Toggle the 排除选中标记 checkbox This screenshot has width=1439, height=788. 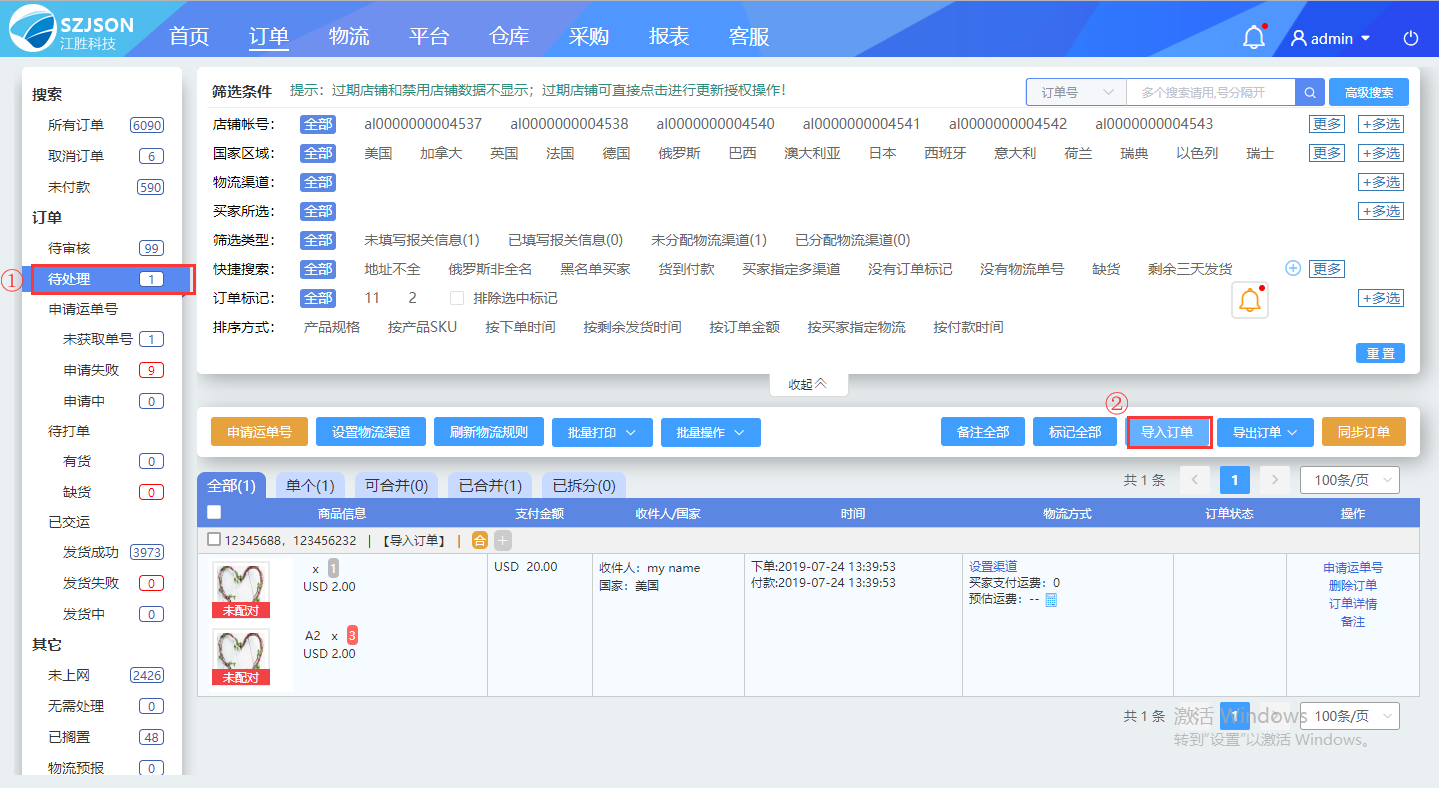click(x=457, y=298)
